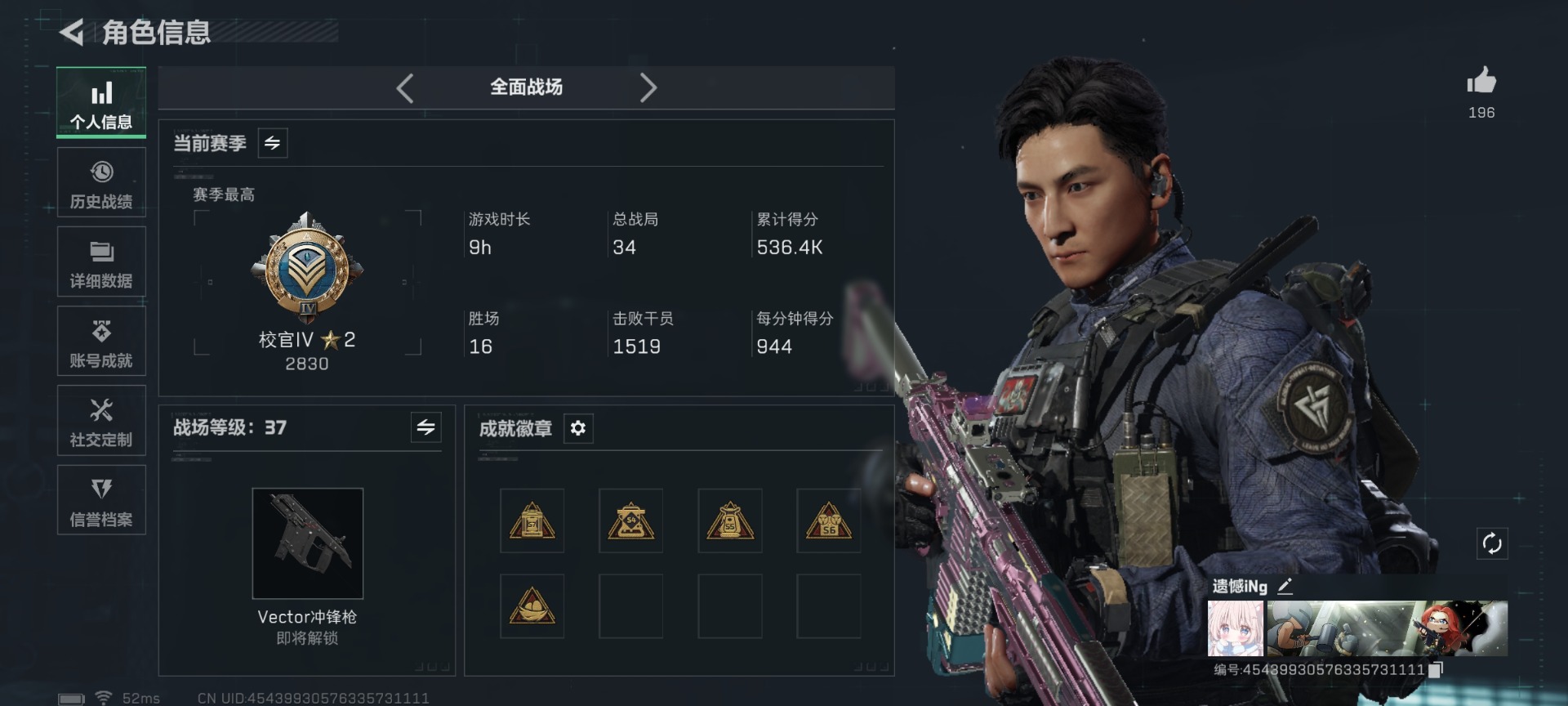Open the 详细数据 tab

101,262
